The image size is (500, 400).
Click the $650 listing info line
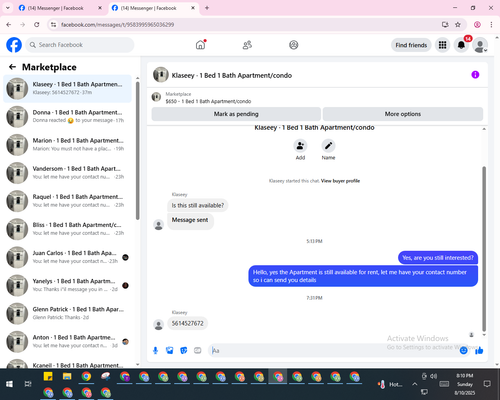208,101
